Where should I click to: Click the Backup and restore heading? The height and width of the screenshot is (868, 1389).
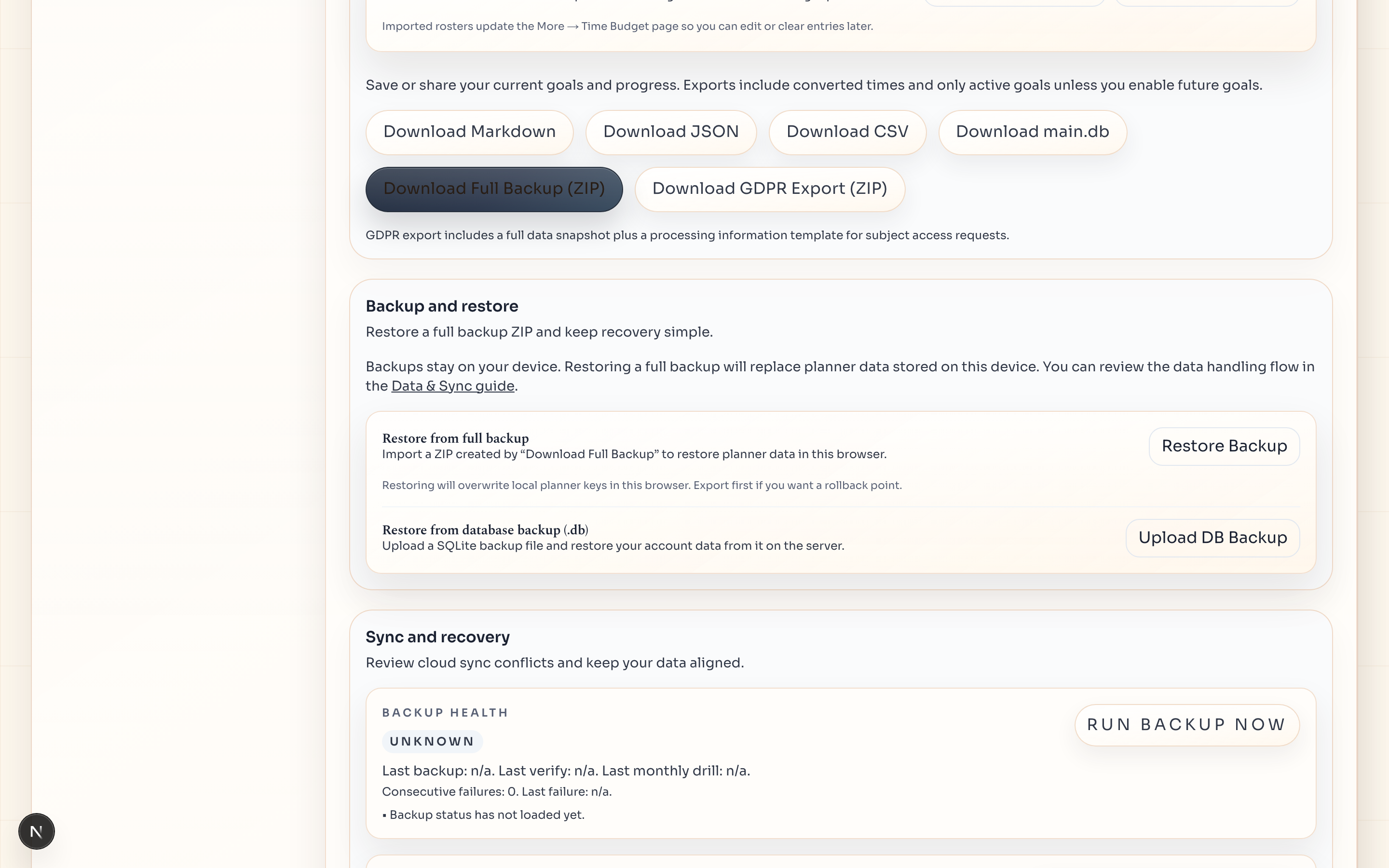pos(442,306)
